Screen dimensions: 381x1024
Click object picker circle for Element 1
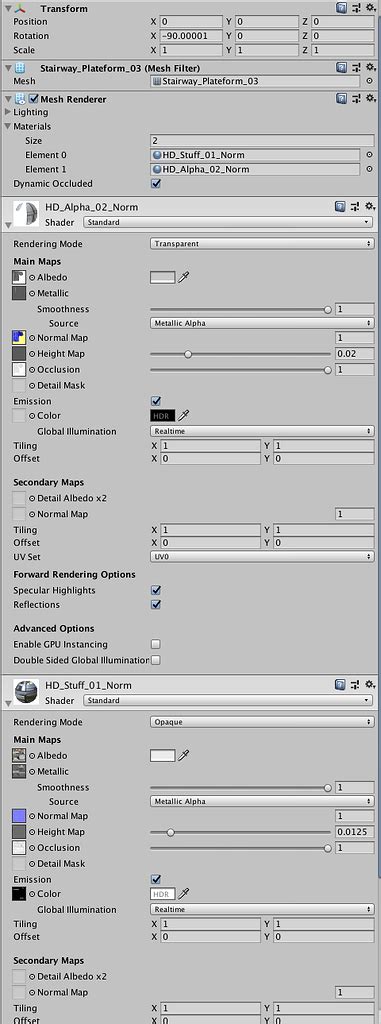click(369, 170)
